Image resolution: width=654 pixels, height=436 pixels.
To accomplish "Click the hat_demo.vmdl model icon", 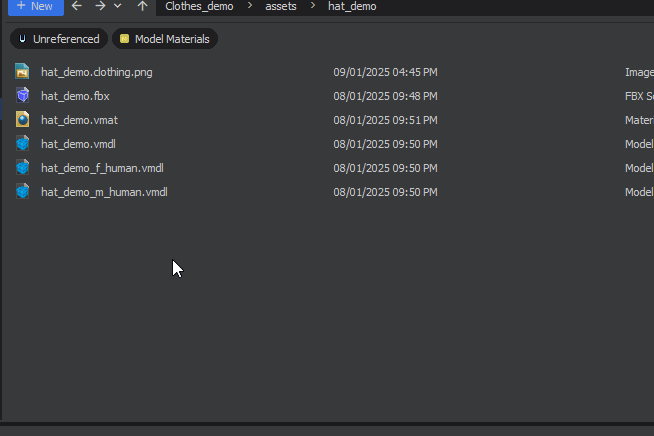I will (23, 143).
